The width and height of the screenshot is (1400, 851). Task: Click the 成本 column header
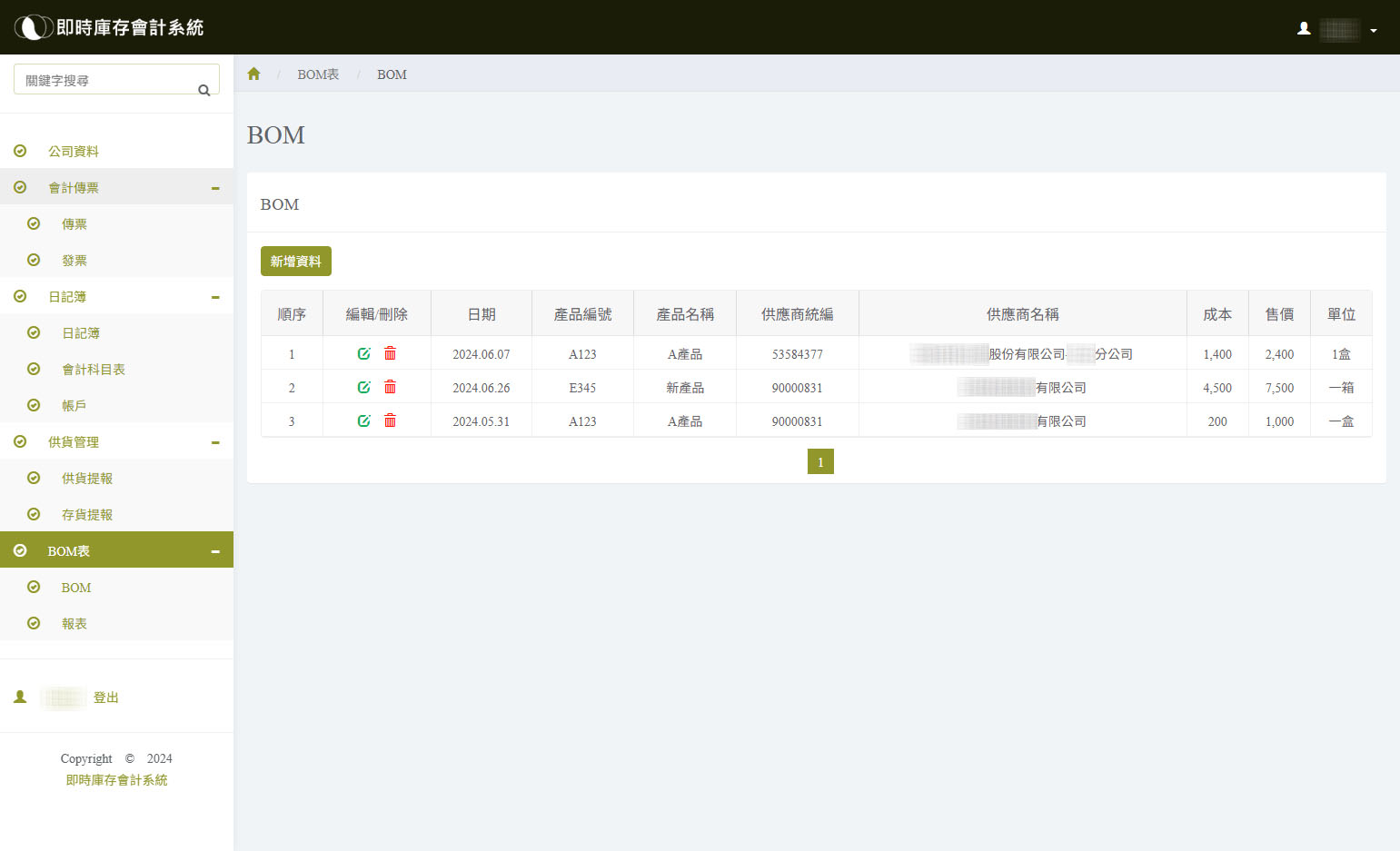pos(1217,314)
